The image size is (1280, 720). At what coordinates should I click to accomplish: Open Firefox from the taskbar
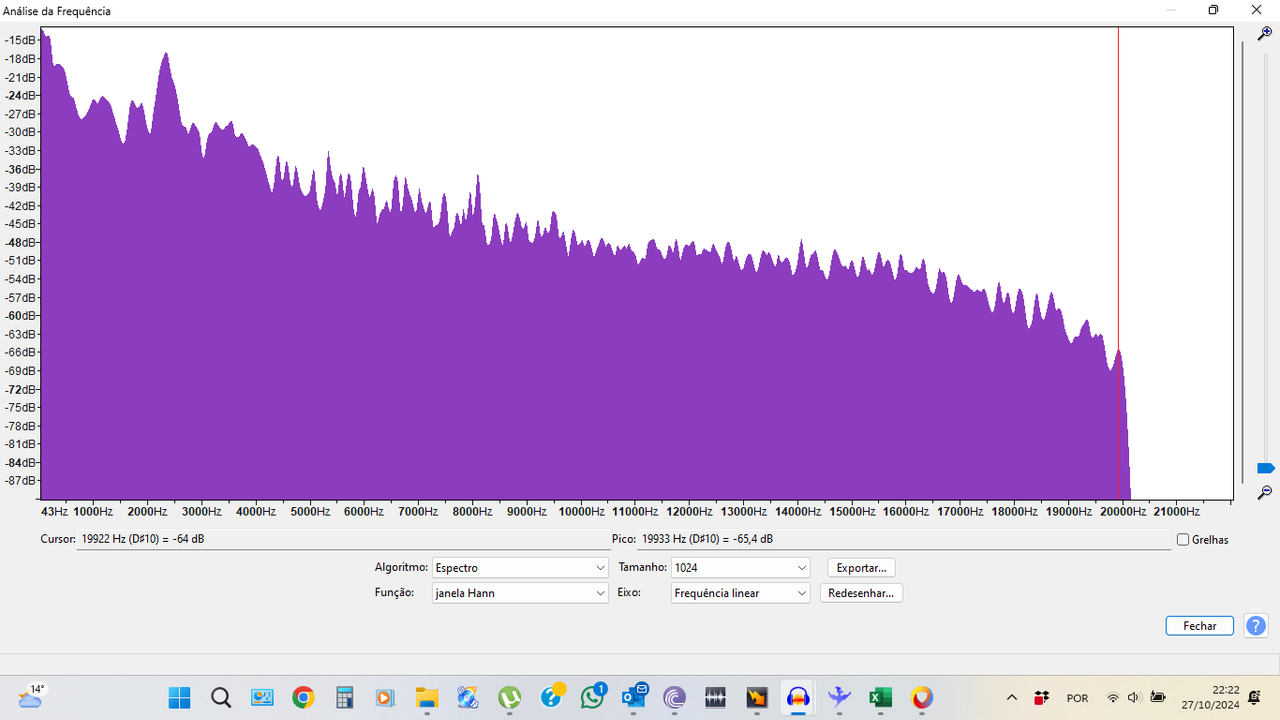pos(921,697)
